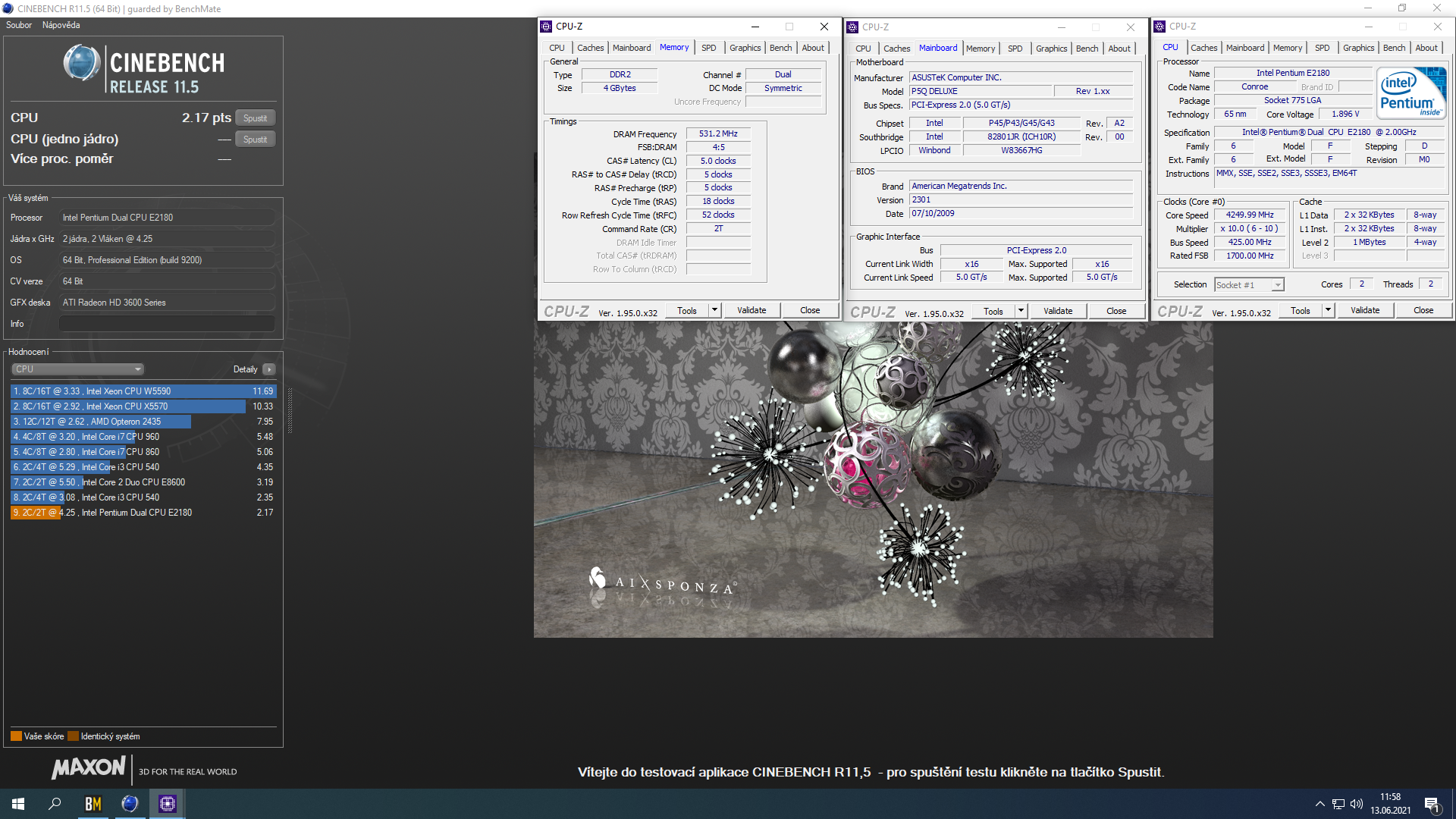
Task: Click Validate in CPU tab window
Action: [x=1365, y=310]
